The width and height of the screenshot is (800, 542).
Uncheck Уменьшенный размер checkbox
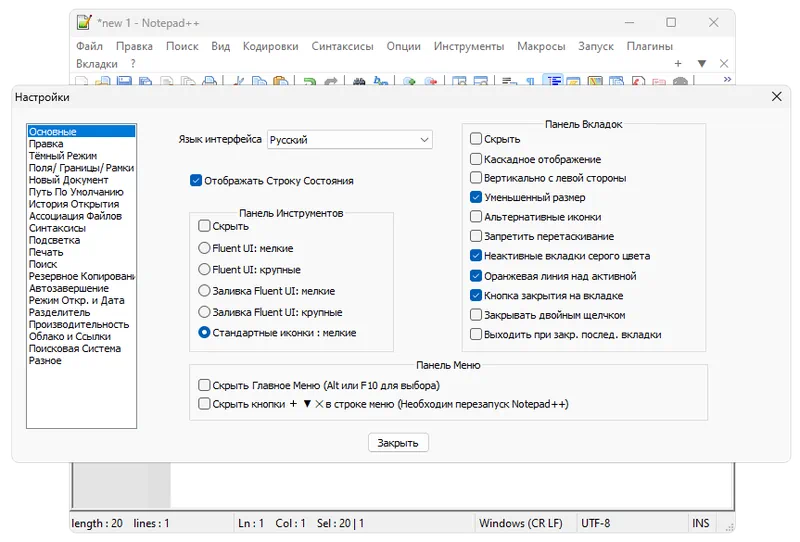click(x=476, y=197)
